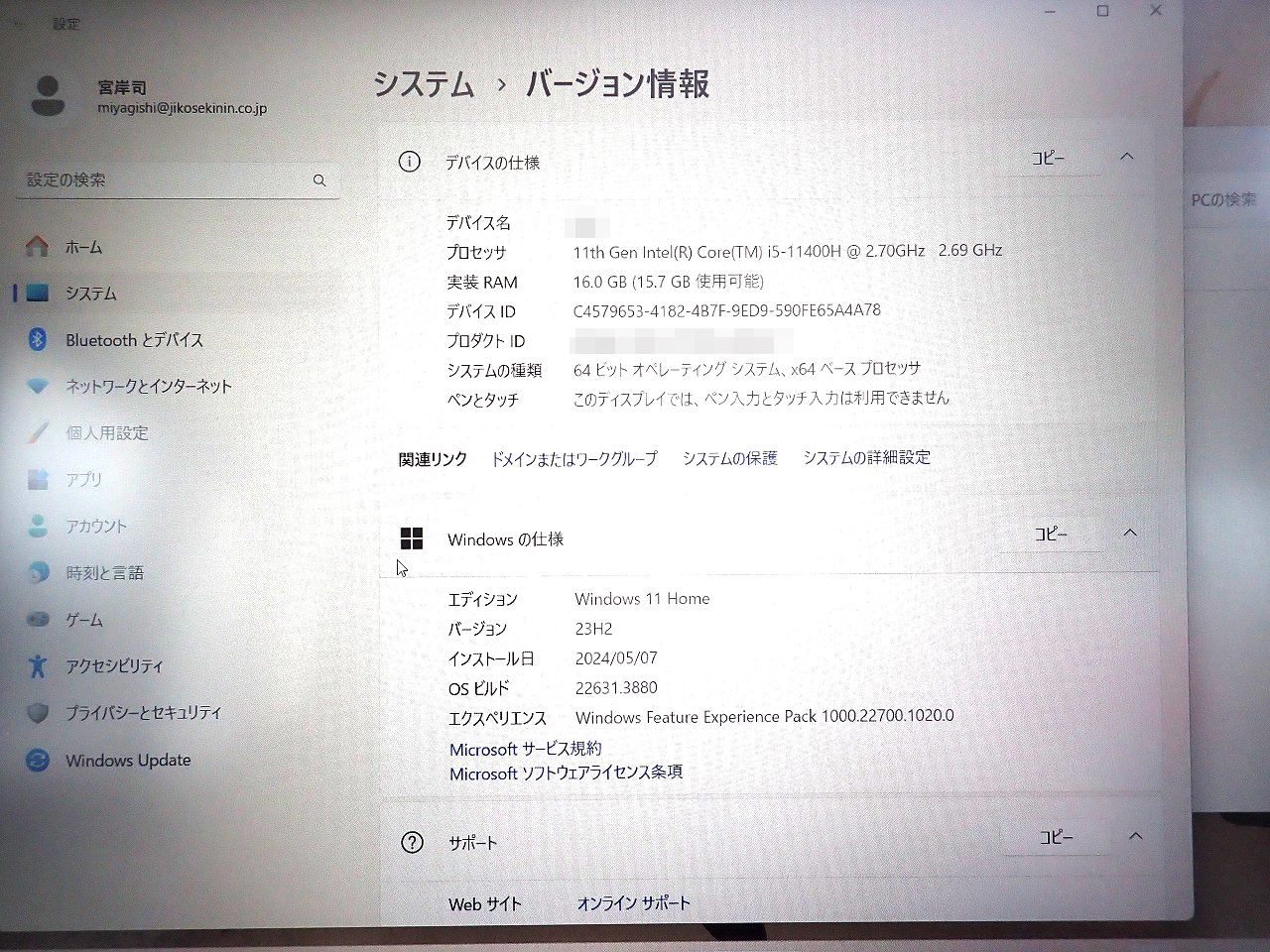Open the アカウント person icon

[38, 526]
